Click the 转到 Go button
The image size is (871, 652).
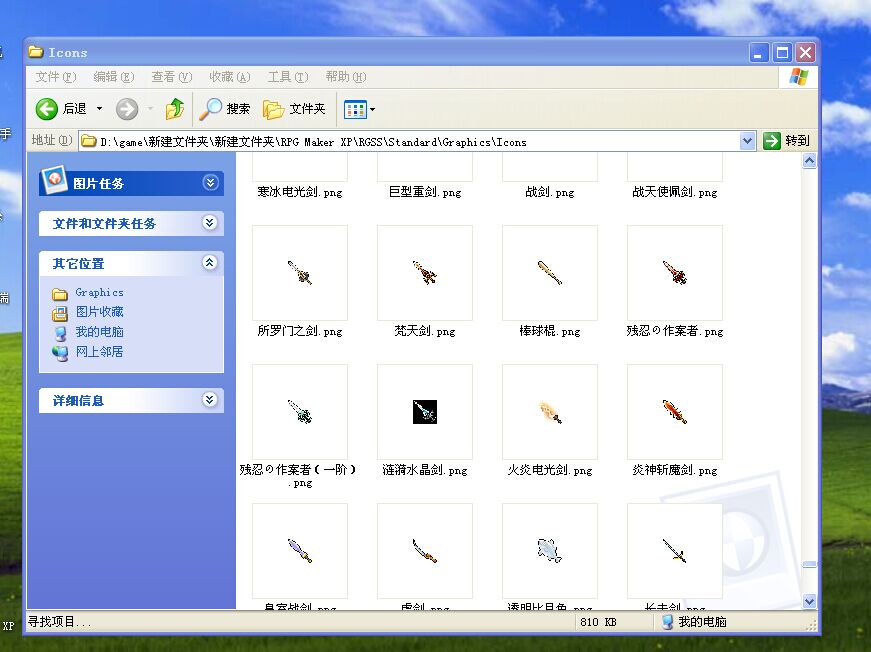[x=787, y=141]
